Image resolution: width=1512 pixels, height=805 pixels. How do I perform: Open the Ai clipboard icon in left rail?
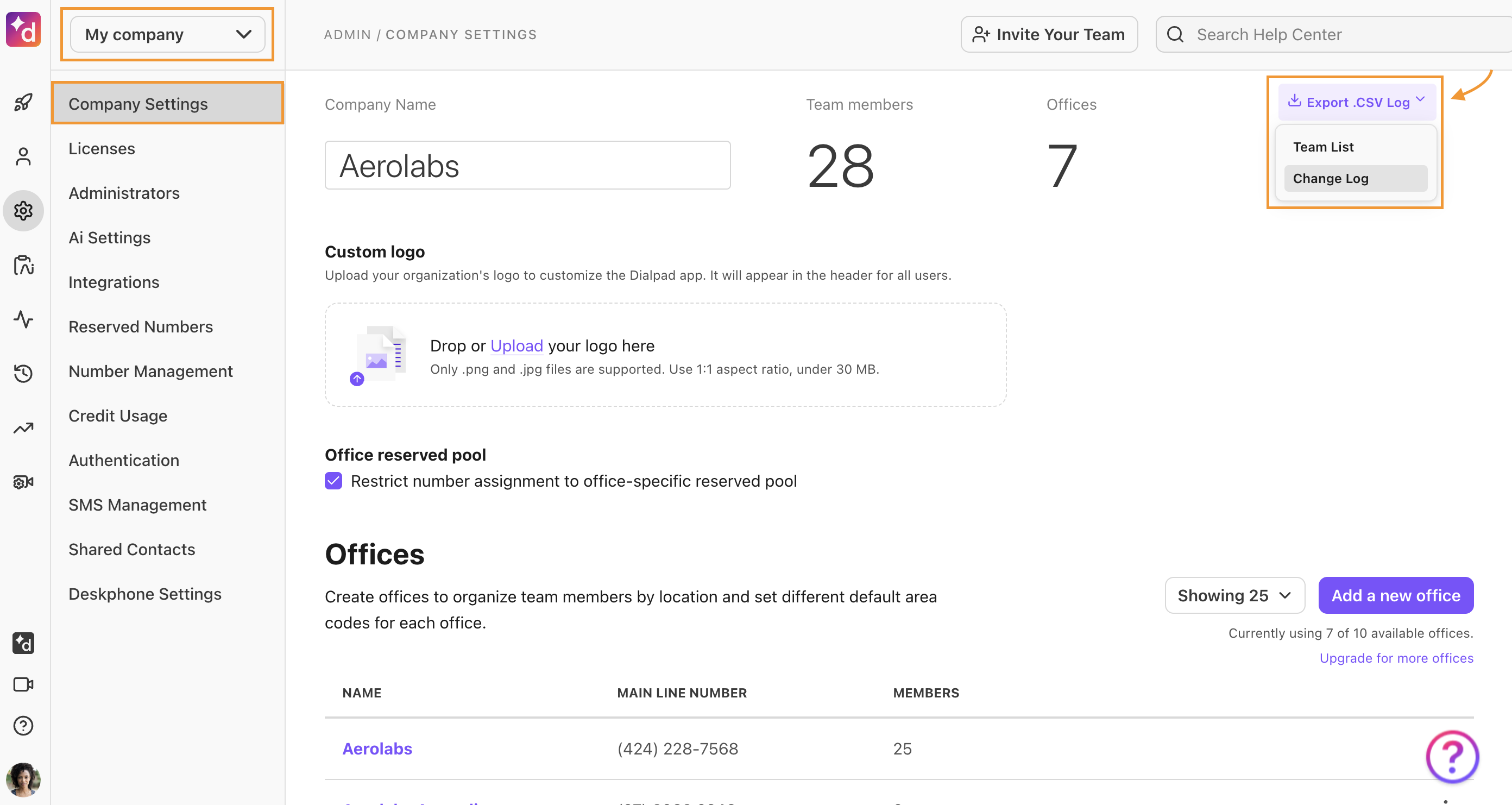pos(23,265)
